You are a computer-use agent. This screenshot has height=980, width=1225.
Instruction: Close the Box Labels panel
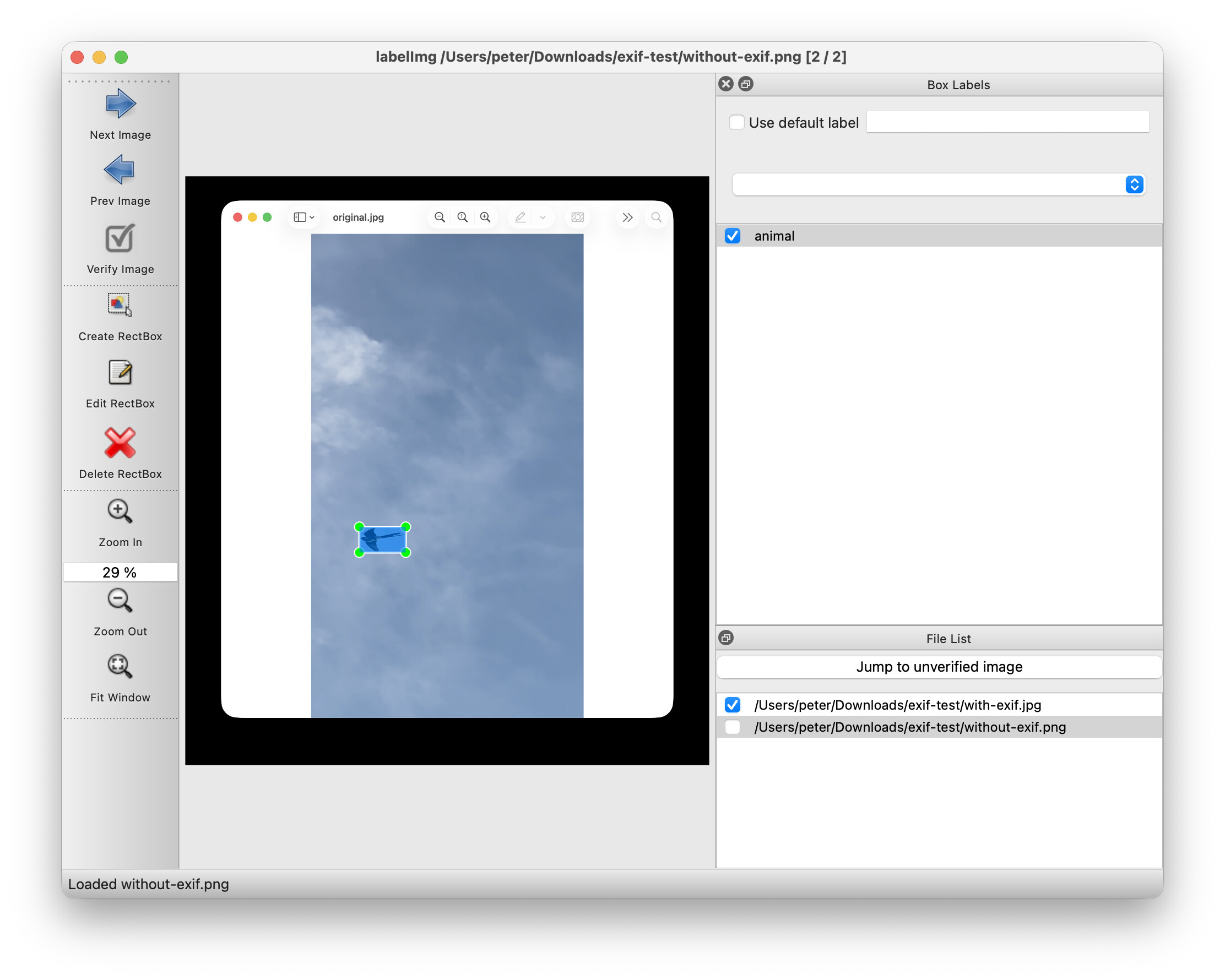pos(725,84)
